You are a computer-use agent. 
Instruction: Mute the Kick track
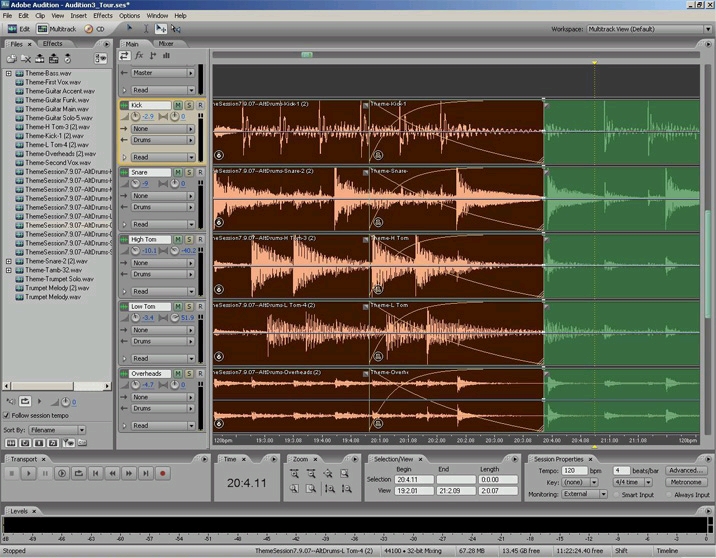(x=178, y=105)
